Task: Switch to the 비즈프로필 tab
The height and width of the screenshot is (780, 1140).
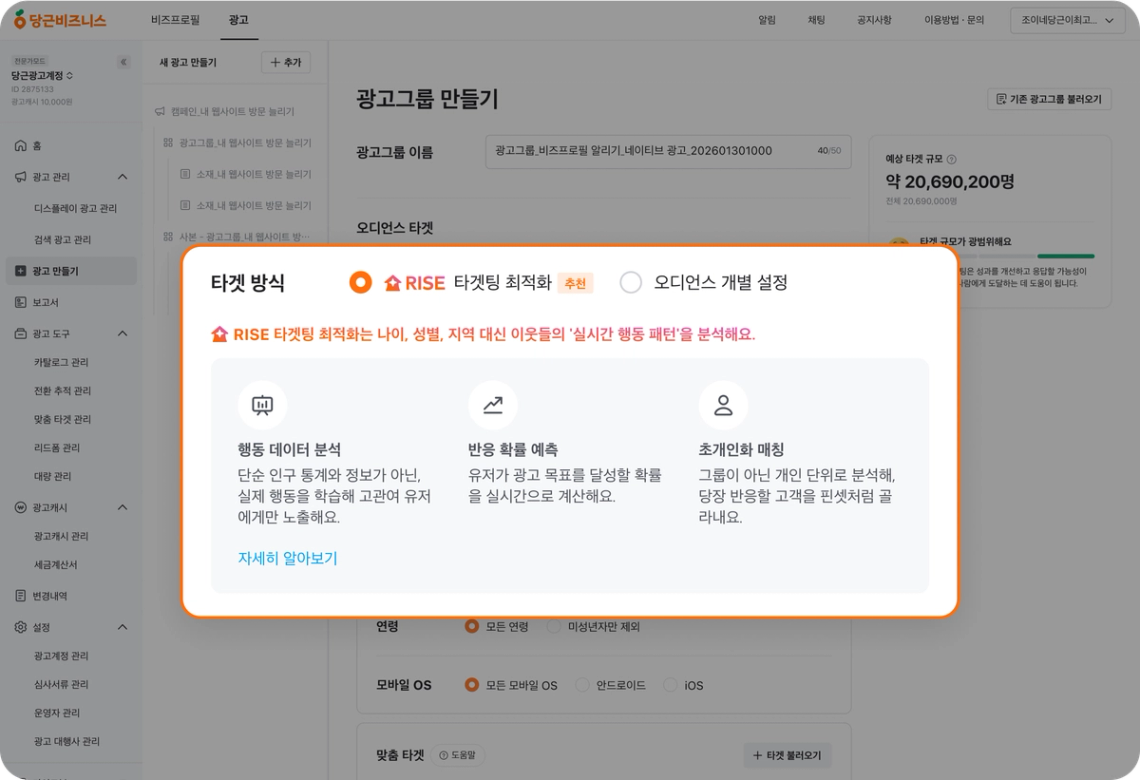Action: click(175, 20)
